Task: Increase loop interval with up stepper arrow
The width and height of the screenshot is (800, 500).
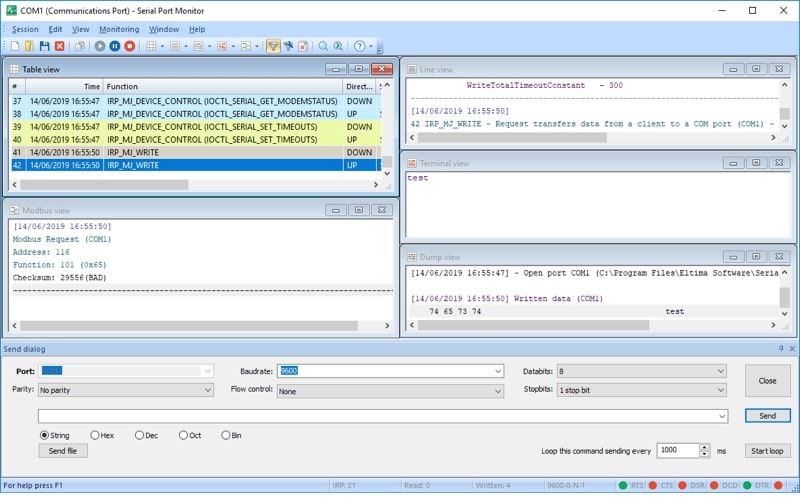Action: (x=705, y=447)
